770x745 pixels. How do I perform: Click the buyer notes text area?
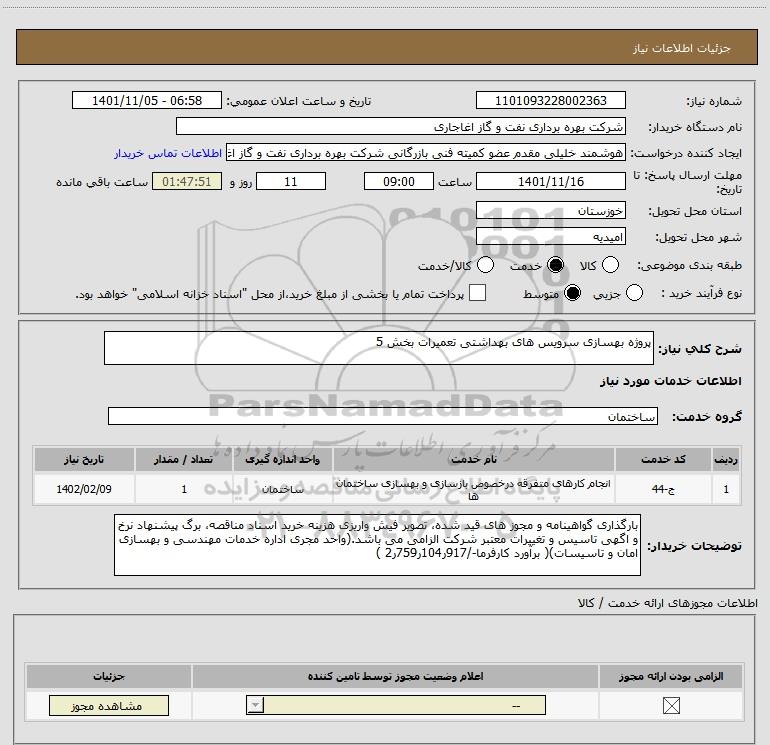pyautogui.click(x=377, y=545)
